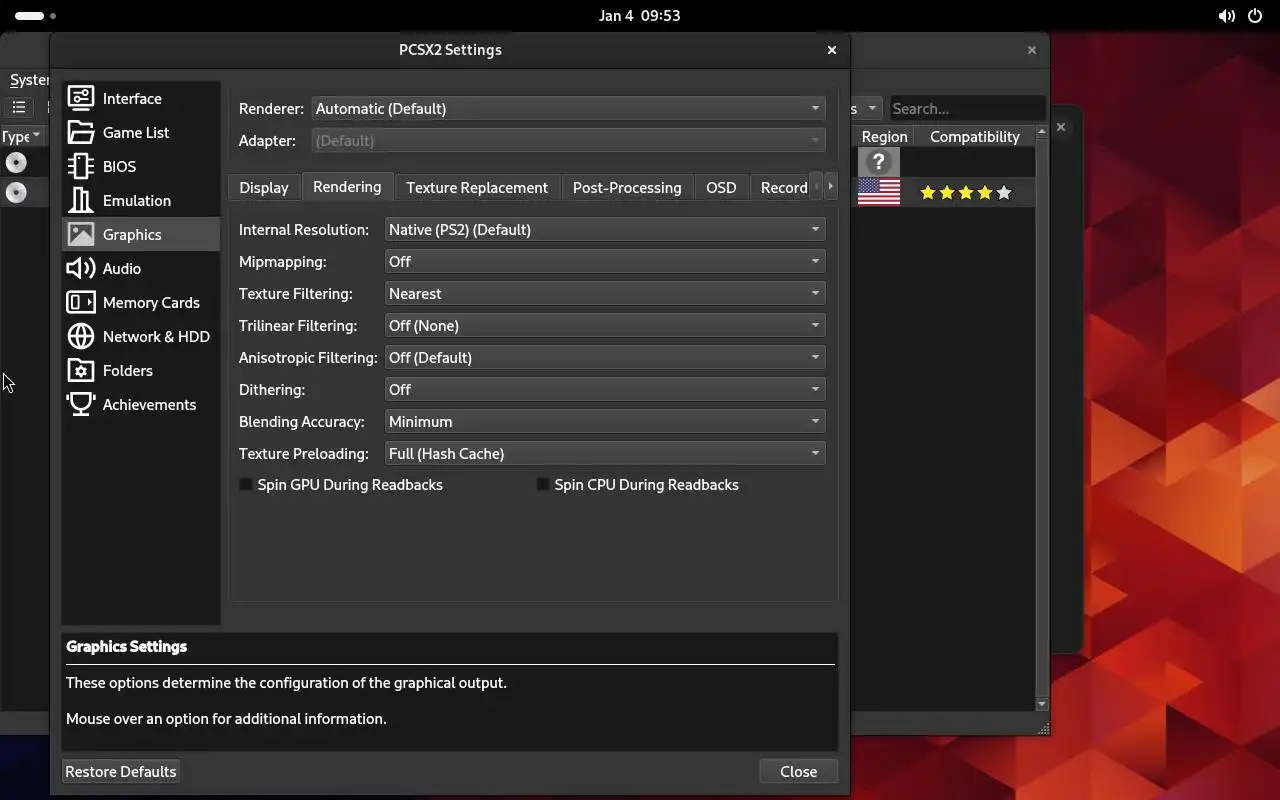Viewport: 1280px width, 800px height.
Task: Go to the Emulation settings category
Action: (141, 200)
